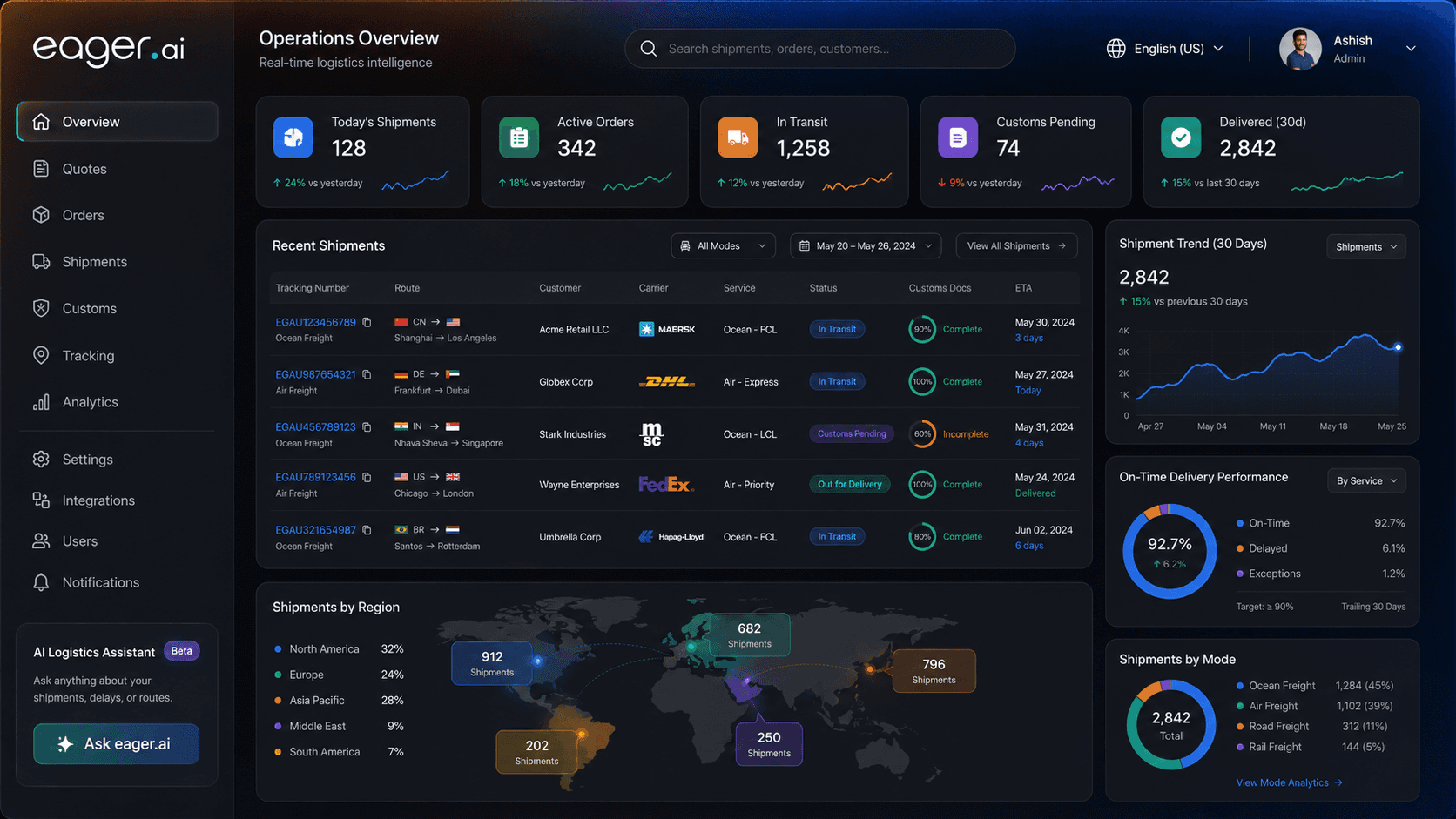
Task: Click the 250 Shipments map label
Action: pos(769,744)
